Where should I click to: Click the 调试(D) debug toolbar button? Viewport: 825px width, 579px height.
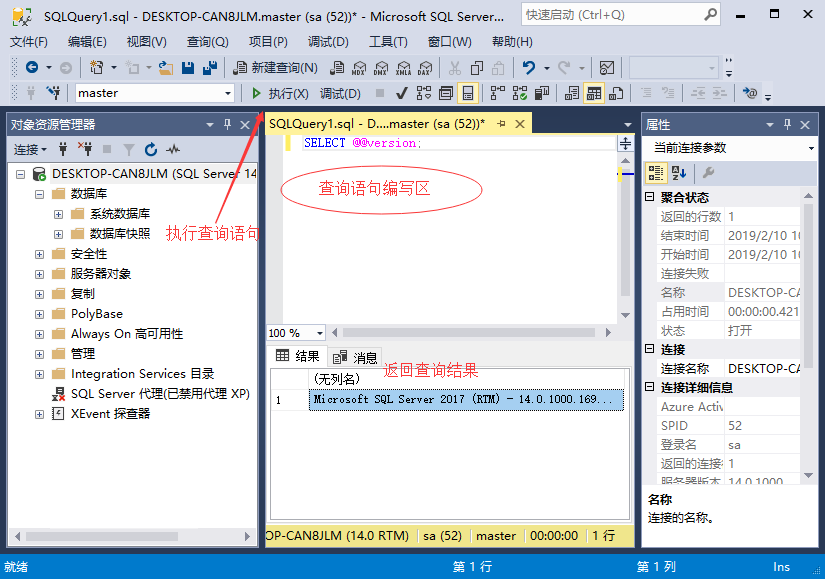tap(340, 93)
